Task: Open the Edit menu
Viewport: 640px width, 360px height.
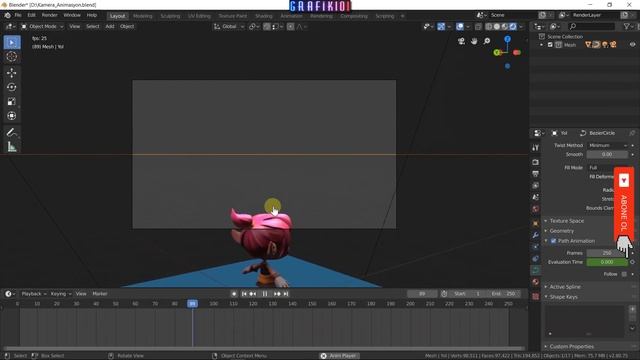Action: [31, 16]
